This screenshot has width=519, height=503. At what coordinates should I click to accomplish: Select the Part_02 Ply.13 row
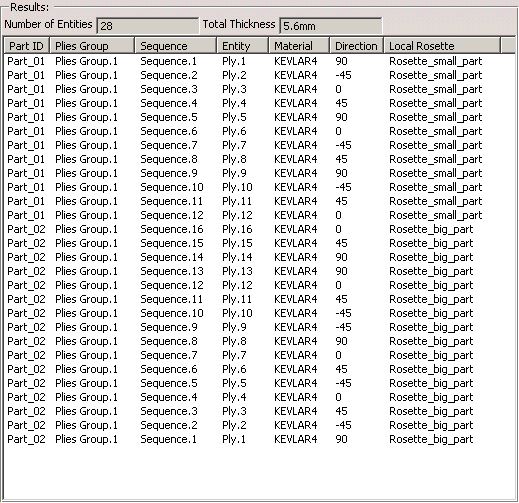click(259, 271)
